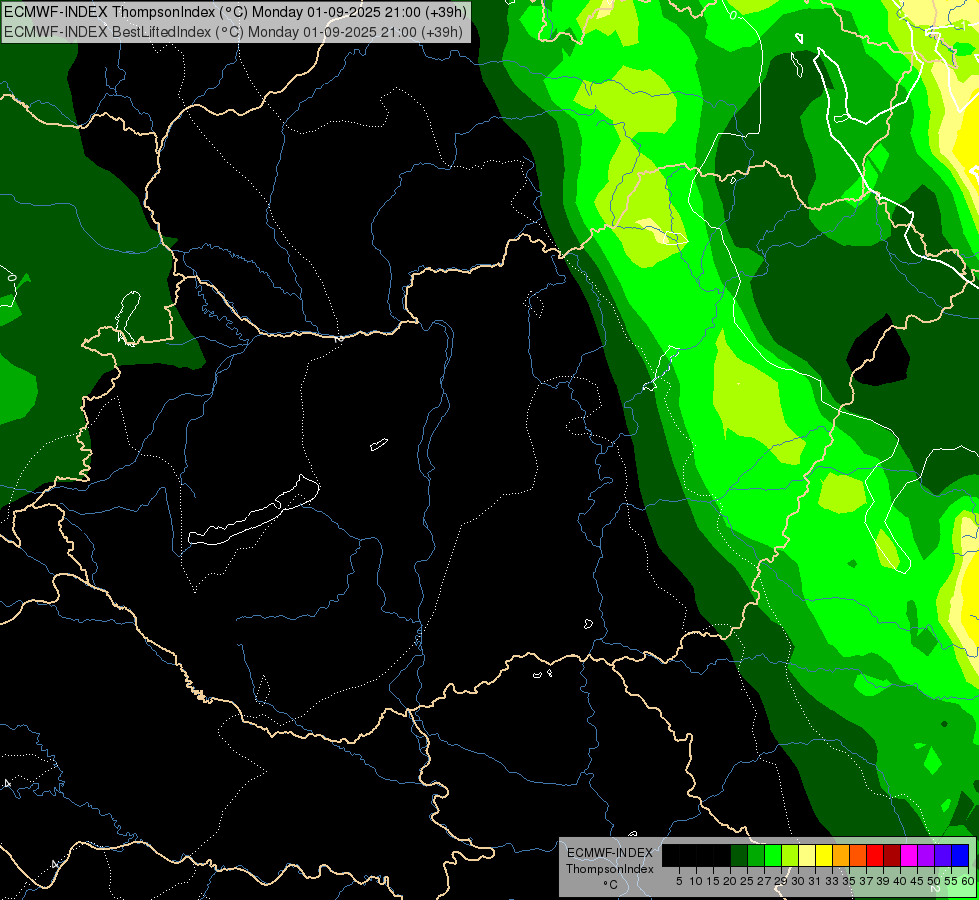Select the bright green 27-29 legend swatch
Screen dimensions: 979x900
[773, 855]
